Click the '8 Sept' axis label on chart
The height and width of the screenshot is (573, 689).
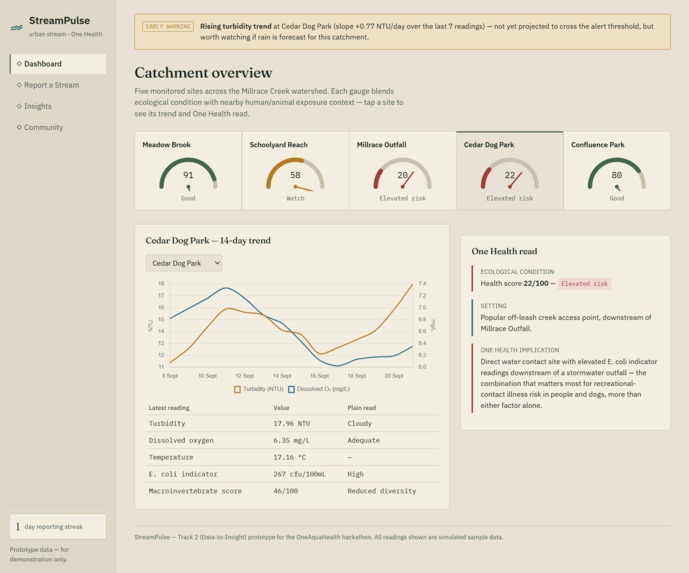[170, 376]
